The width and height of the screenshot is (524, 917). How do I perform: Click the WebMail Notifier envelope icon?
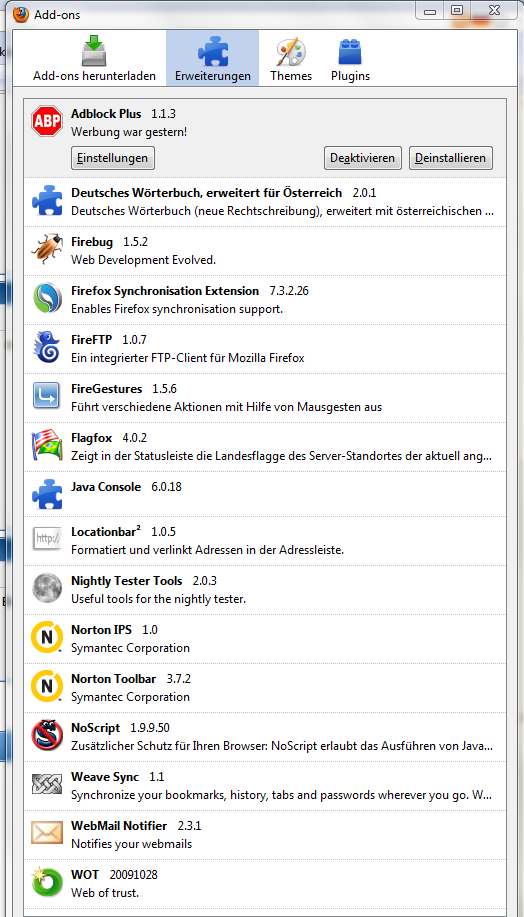coord(47,833)
